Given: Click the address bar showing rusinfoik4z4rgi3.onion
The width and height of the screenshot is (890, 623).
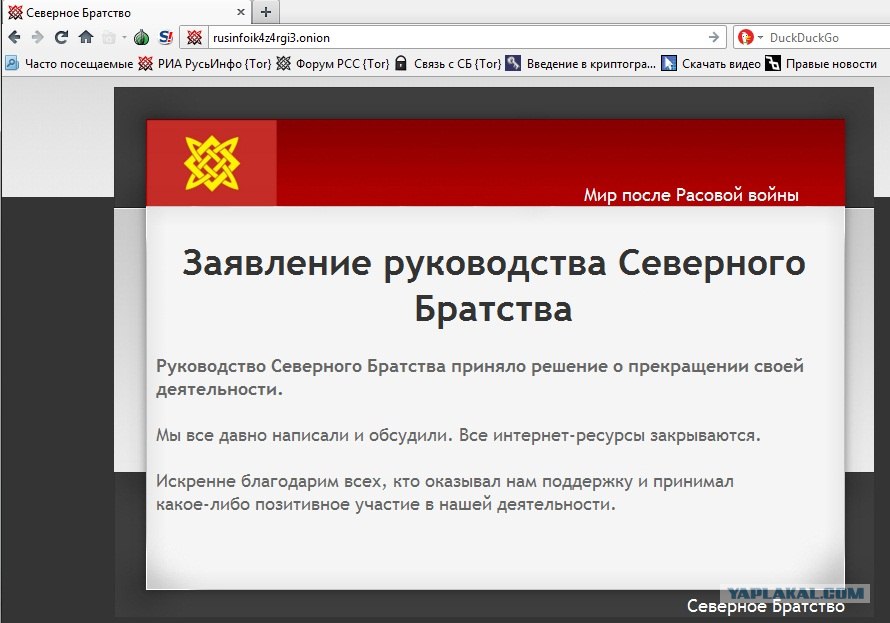Looking at the screenshot, I should 450,38.
